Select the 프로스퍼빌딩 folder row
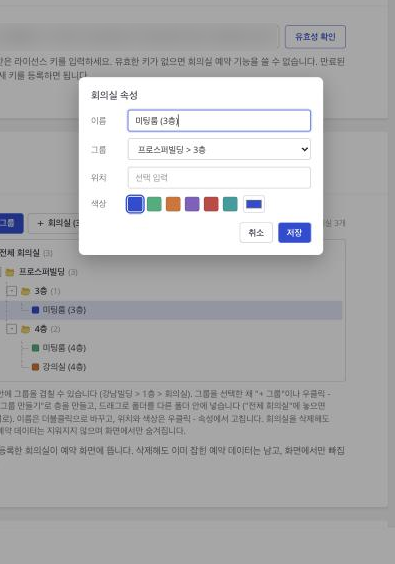395x564 pixels. (171, 272)
